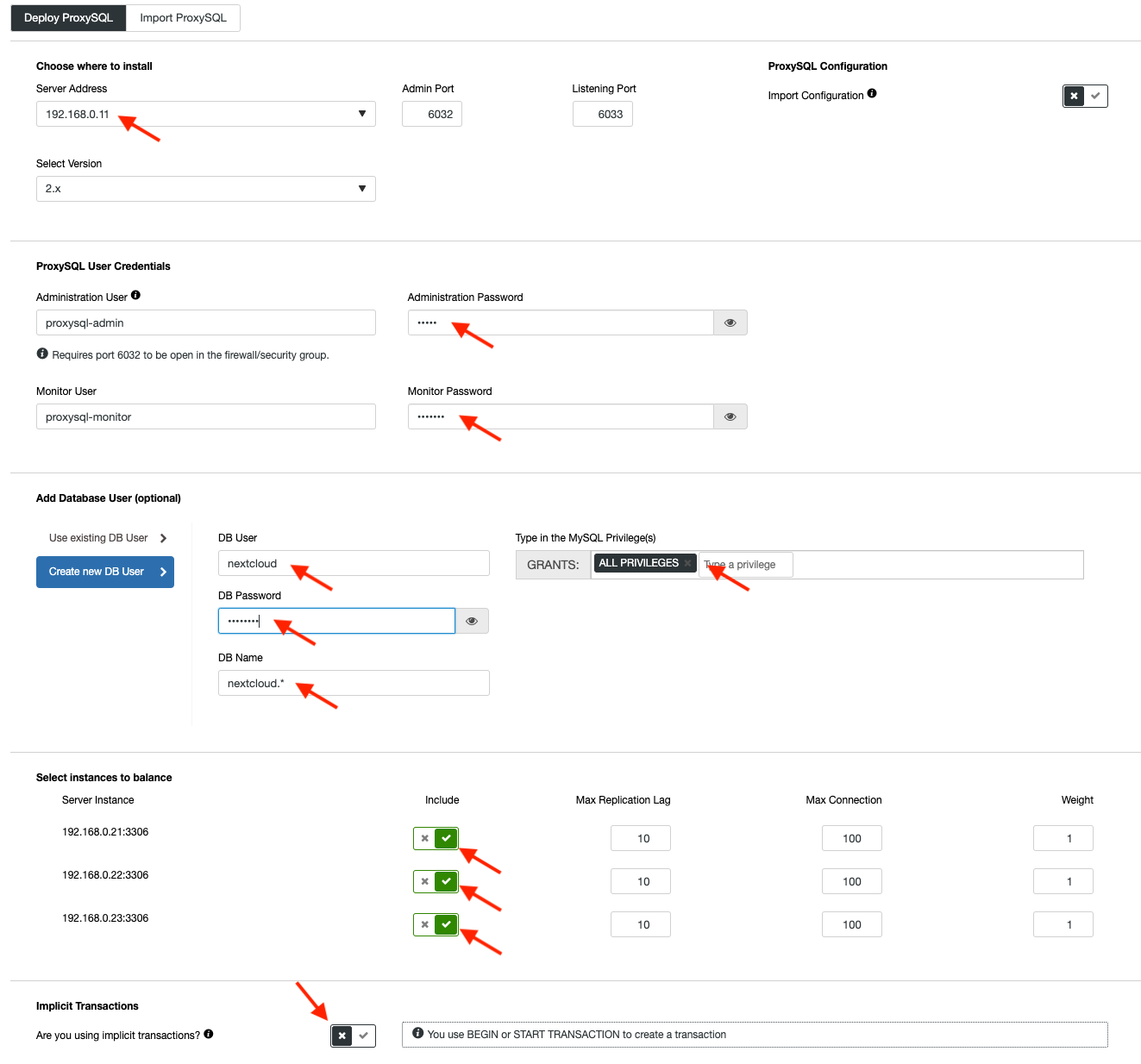The height and width of the screenshot is (1064, 1141).
Task: Click server instance 192.168.0.21:3306 text
Action: (105, 832)
